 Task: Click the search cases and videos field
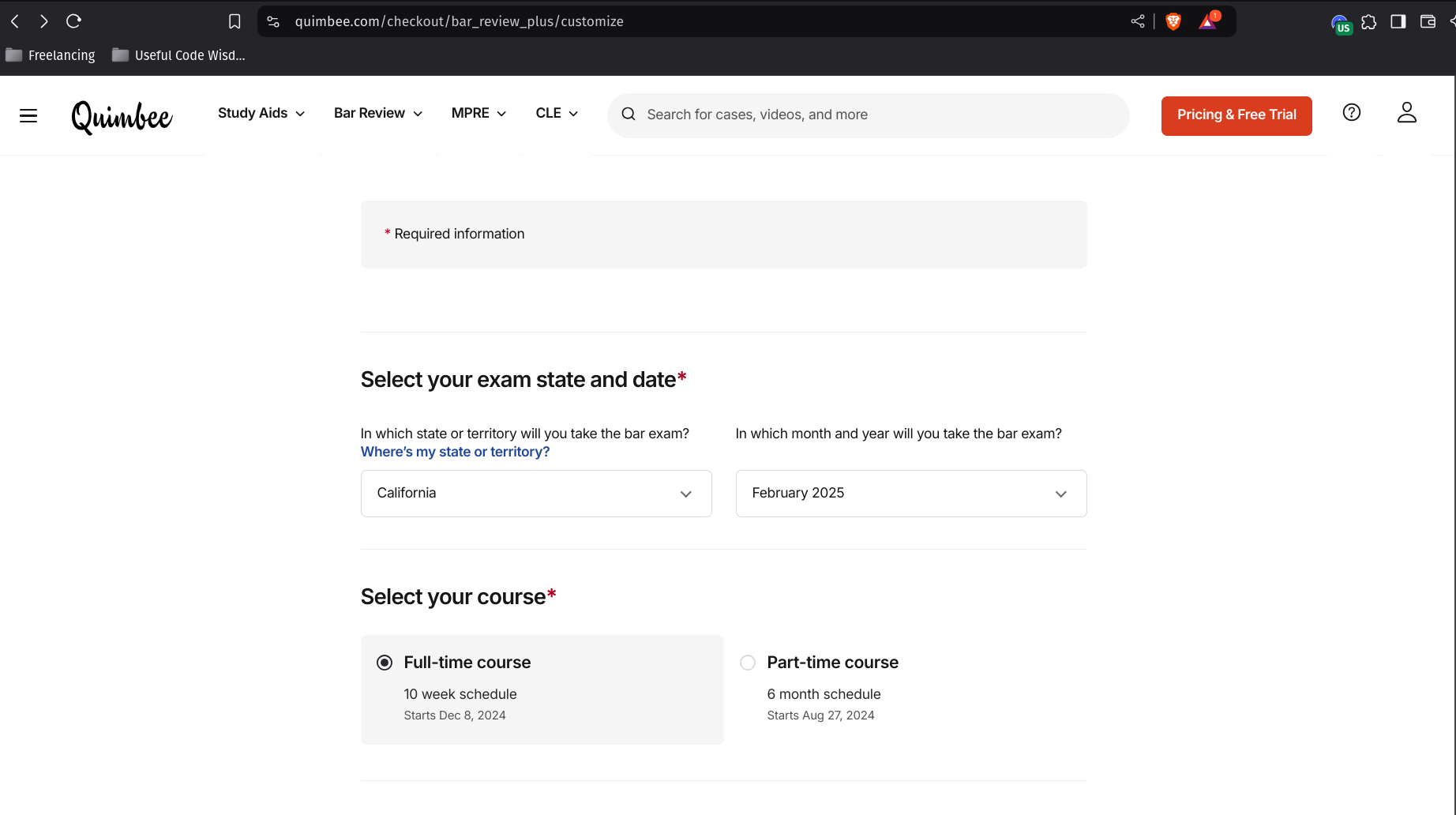(x=869, y=115)
